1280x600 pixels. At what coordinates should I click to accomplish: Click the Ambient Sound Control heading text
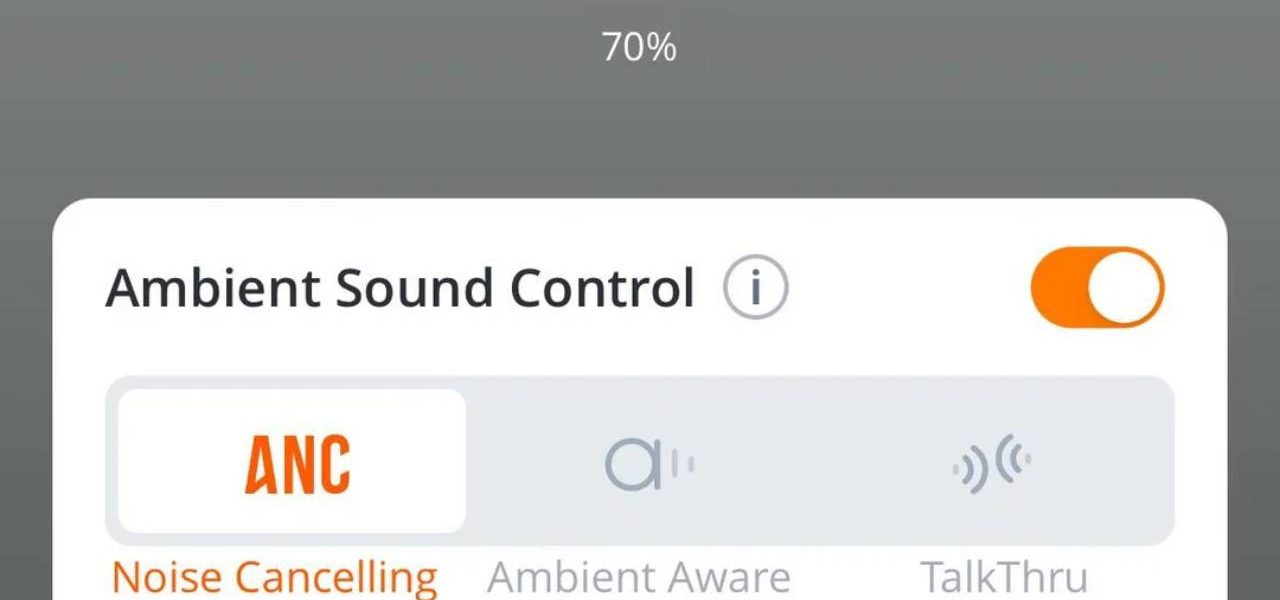point(400,288)
